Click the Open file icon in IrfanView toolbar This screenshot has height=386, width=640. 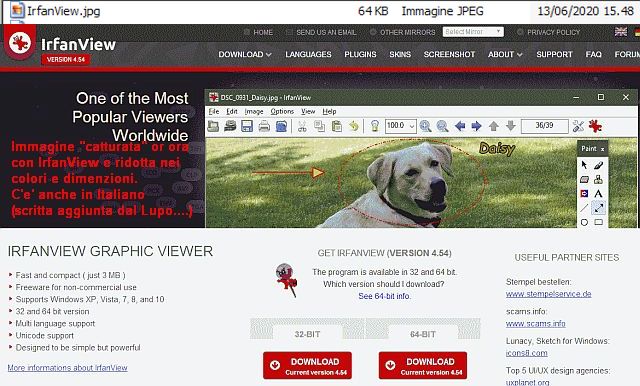tap(213, 126)
